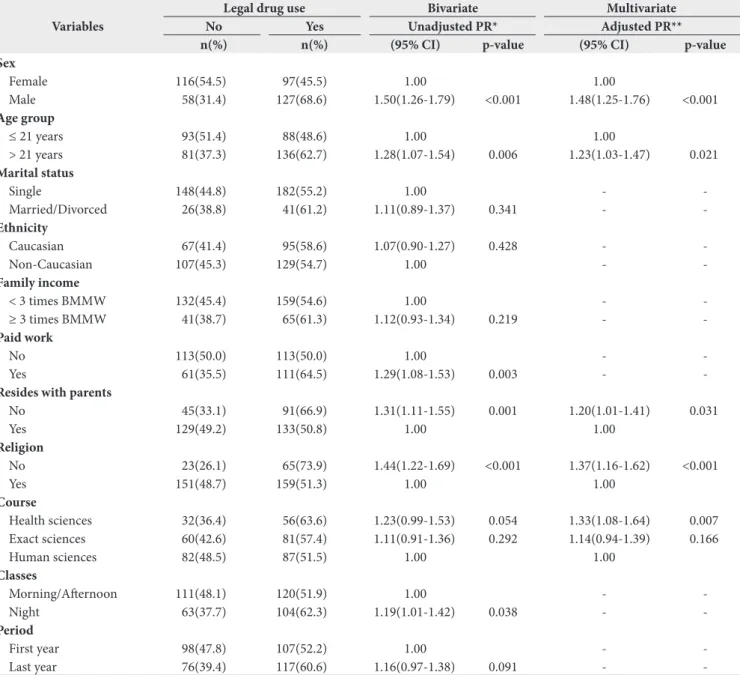Image resolution: width=740 pixels, height=675 pixels.
Task: Select the 'Married/Divorced' row label
Action: coord(58,210)
